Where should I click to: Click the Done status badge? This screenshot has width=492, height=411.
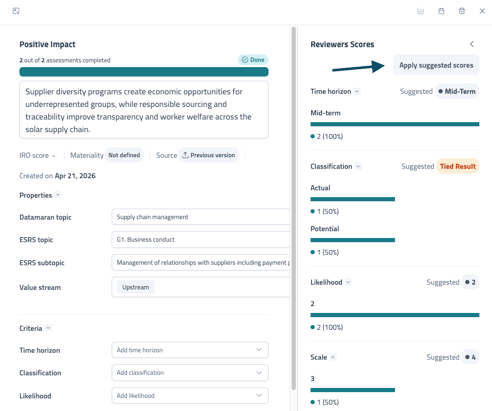(253, 60)
